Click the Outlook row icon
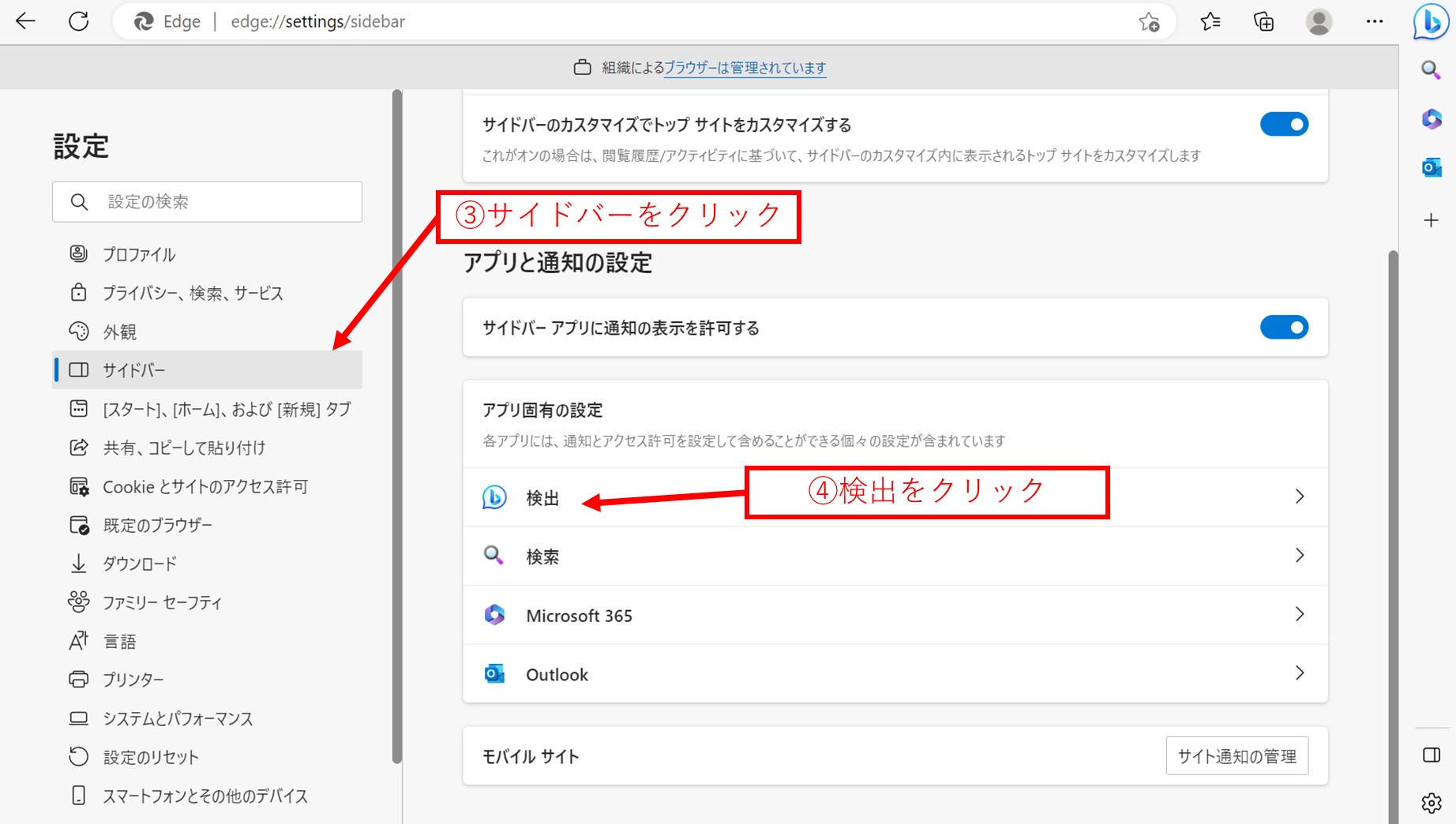 494,674
